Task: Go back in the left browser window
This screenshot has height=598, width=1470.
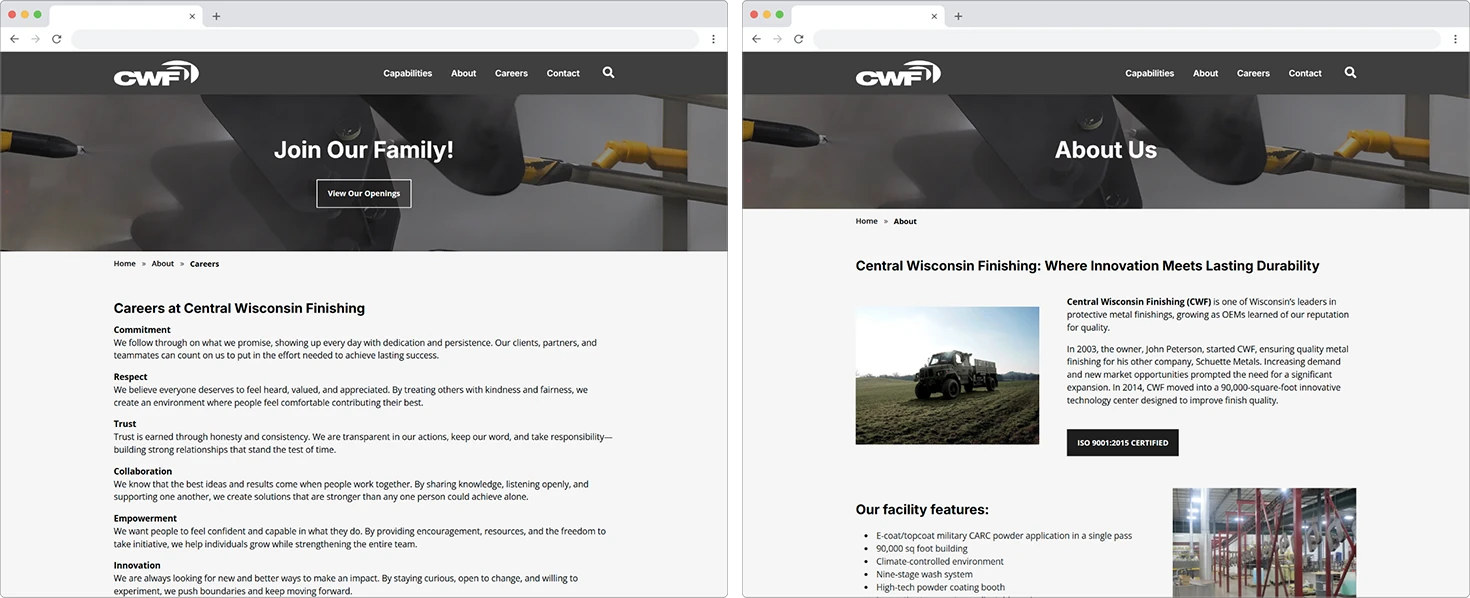Action: click(x=14, y=38)
